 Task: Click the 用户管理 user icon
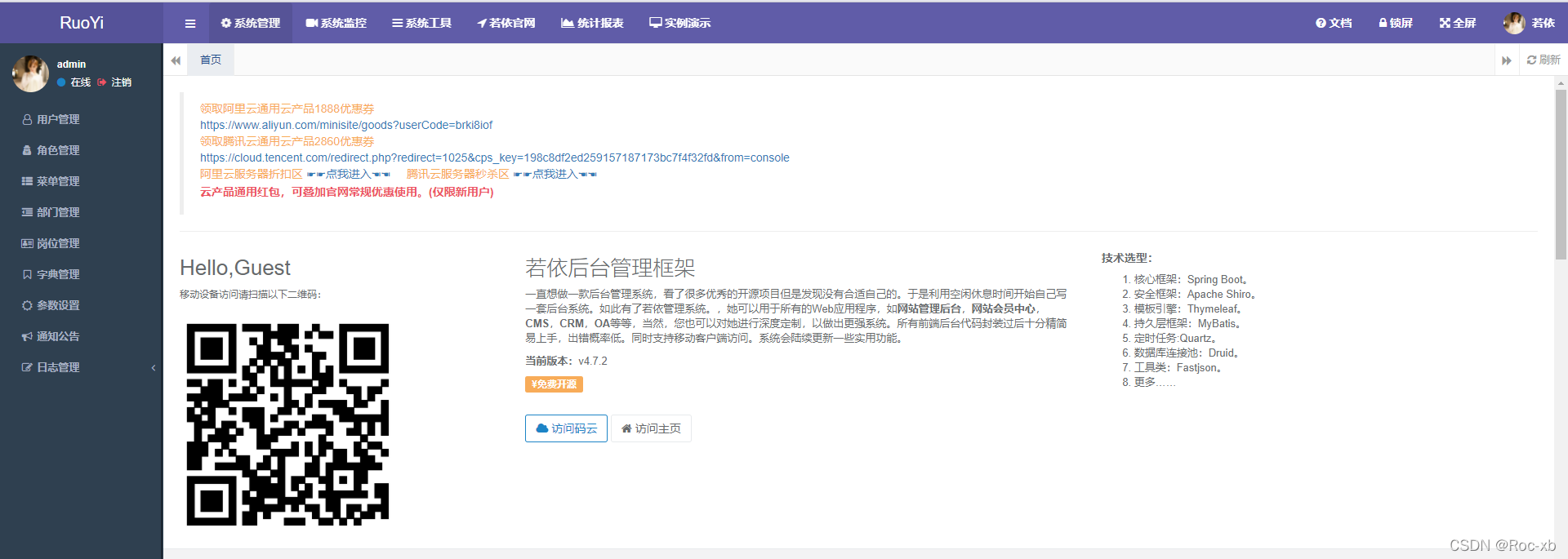point(27,119)
